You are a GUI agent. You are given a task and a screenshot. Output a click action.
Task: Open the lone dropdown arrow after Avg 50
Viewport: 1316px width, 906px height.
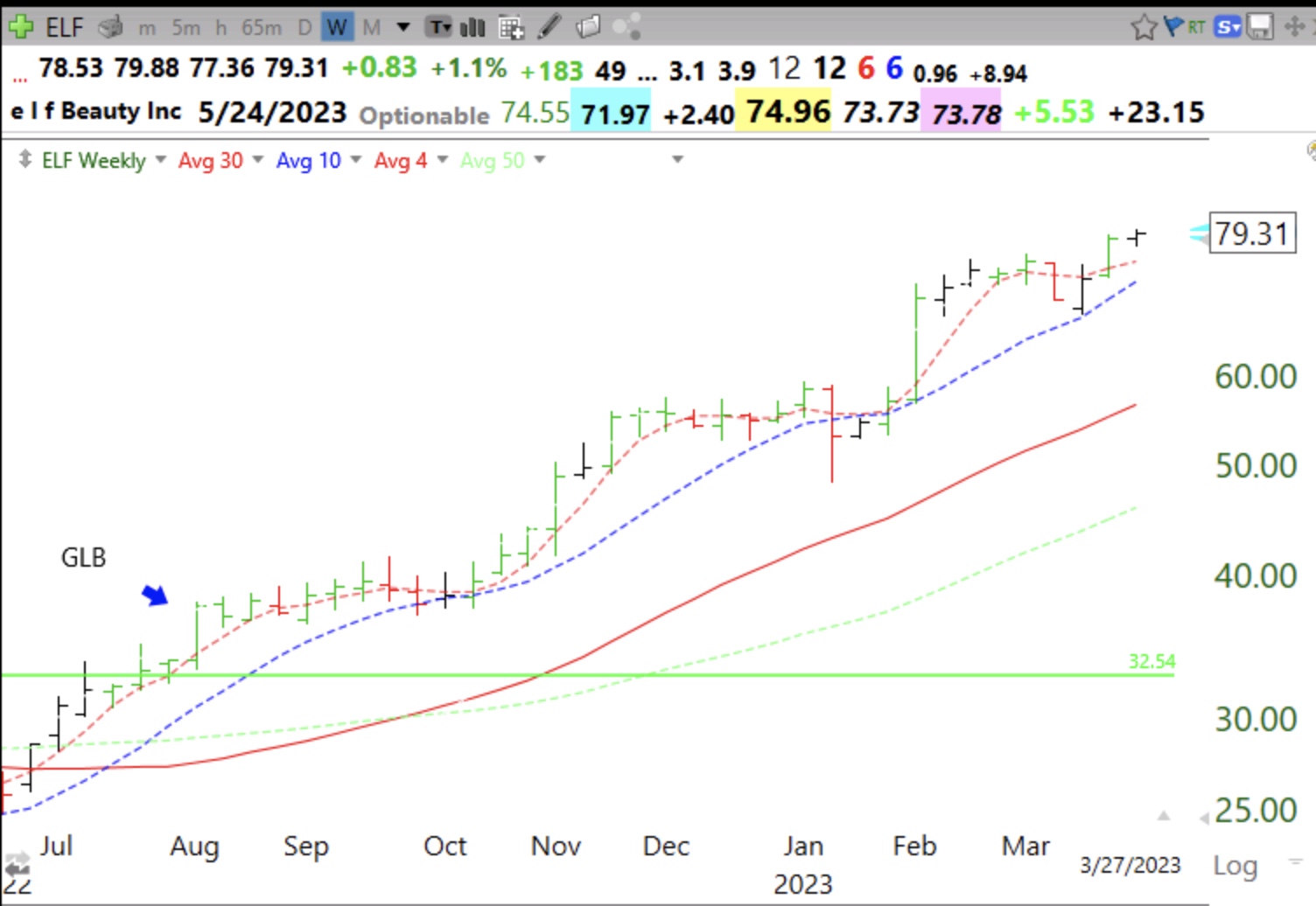coord(677,159)
